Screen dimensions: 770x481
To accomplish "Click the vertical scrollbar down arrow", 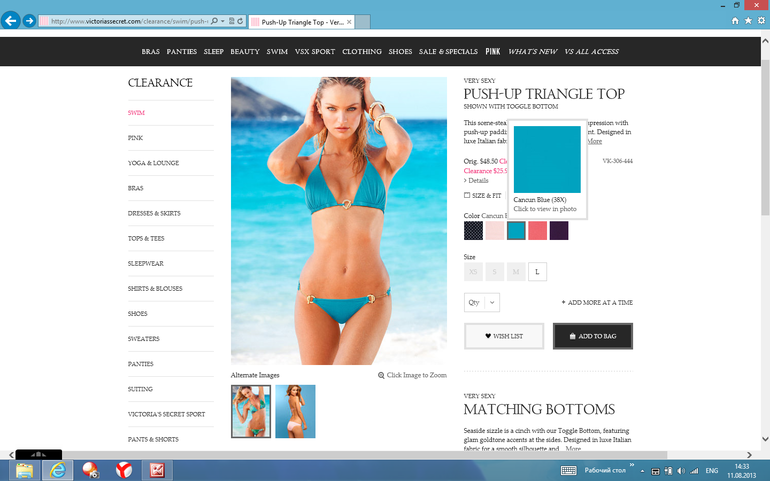I will coord(765,439).
